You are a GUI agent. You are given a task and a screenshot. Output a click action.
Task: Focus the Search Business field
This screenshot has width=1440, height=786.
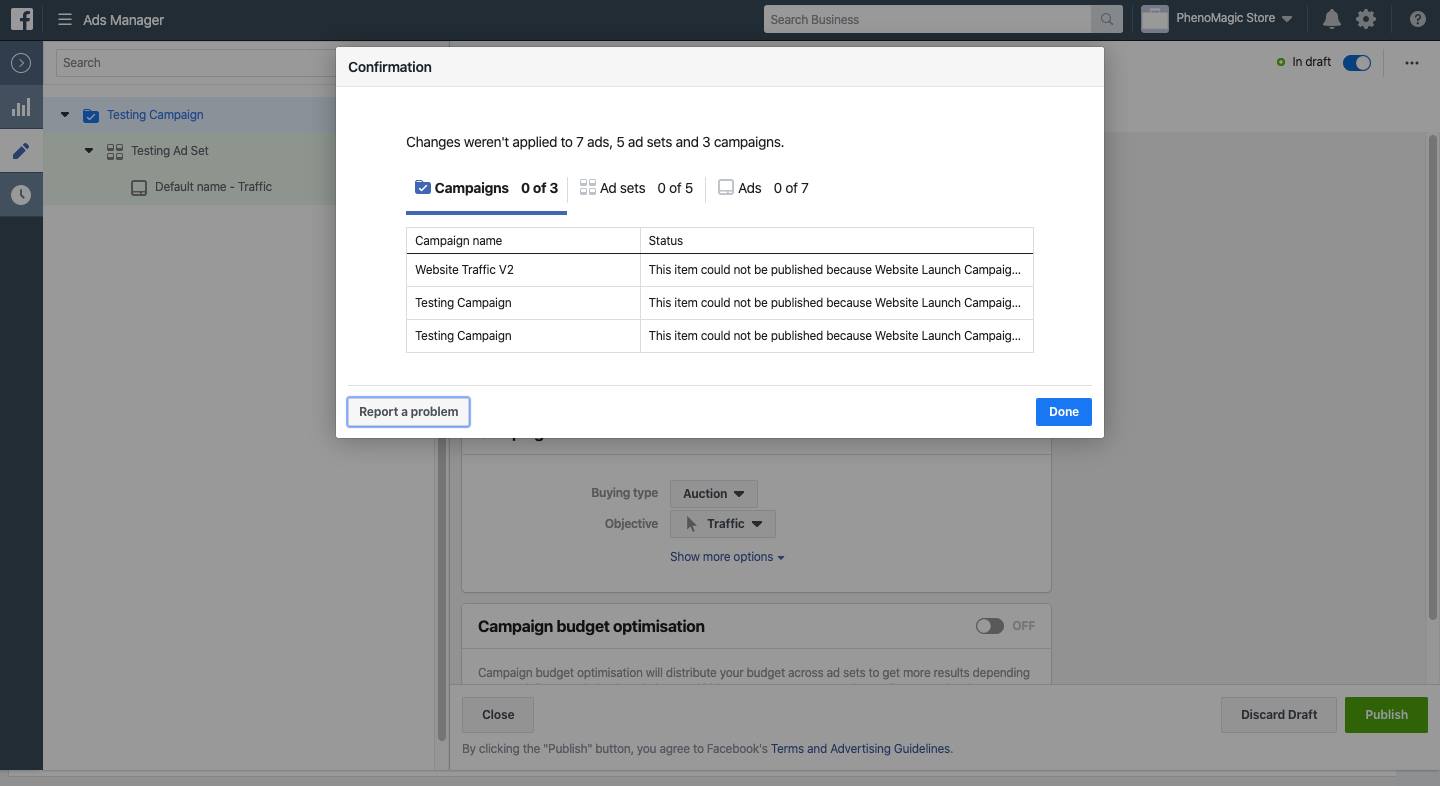(x=927, y=19)
